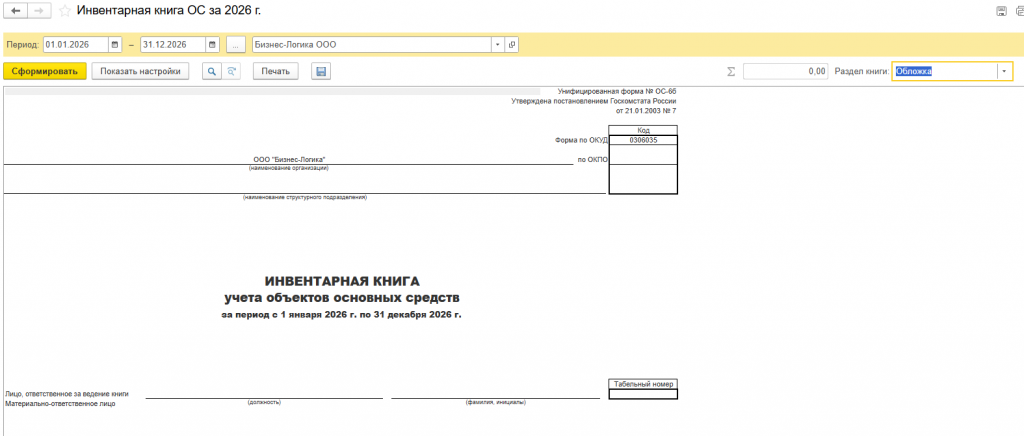Image resolution: width=1024 pixels, height=436 pixels.
Task: Add report to favorites with the star icon
Action: click(65, 10)
